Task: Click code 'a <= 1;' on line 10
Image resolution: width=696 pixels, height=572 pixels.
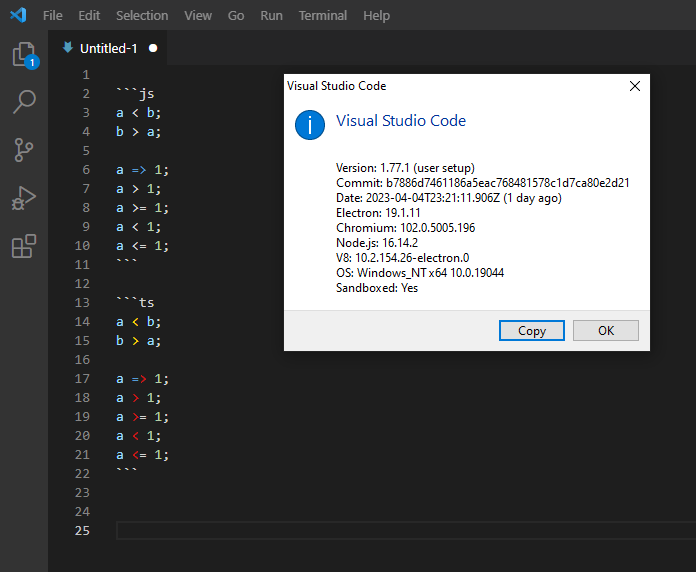Action: [142, 246]
